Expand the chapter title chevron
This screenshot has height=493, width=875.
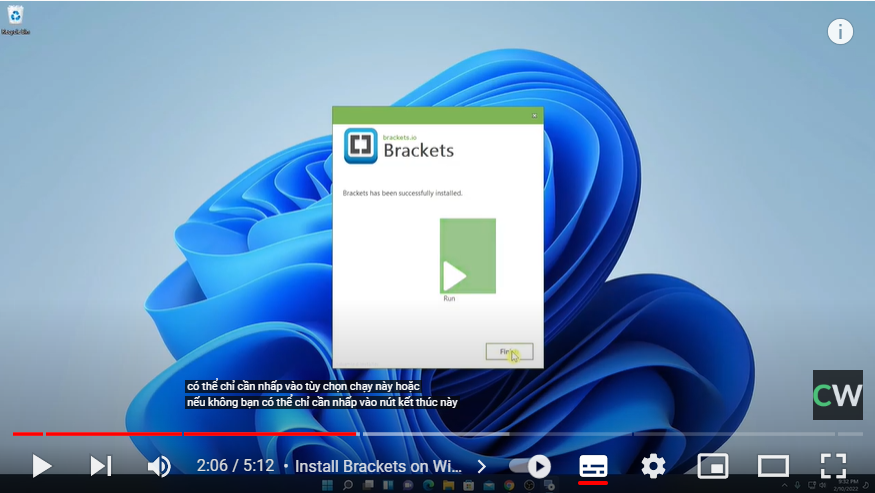point(482,466)
